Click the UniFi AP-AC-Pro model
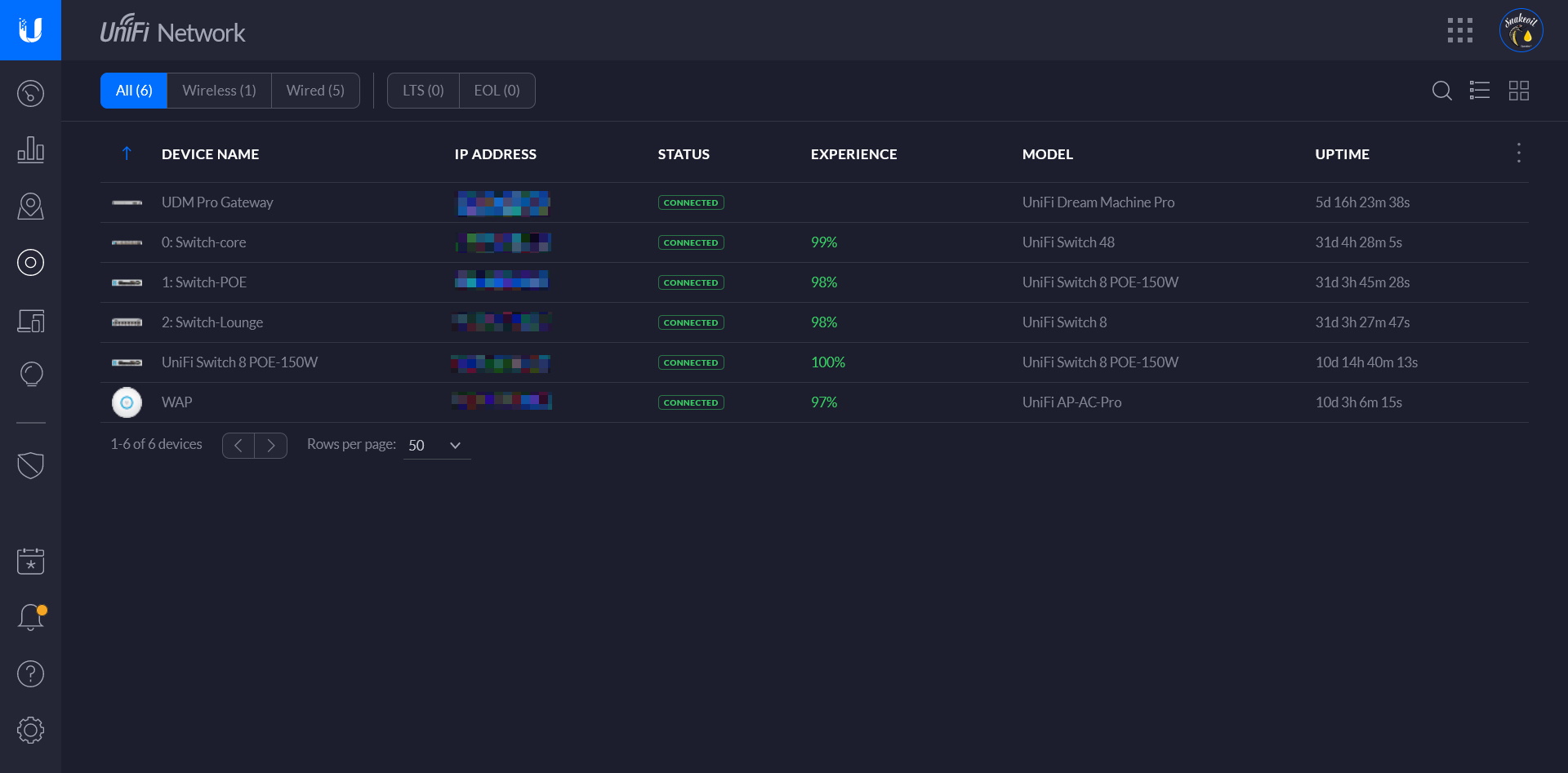This screenshot has width=1568, height=773. 1071,402
